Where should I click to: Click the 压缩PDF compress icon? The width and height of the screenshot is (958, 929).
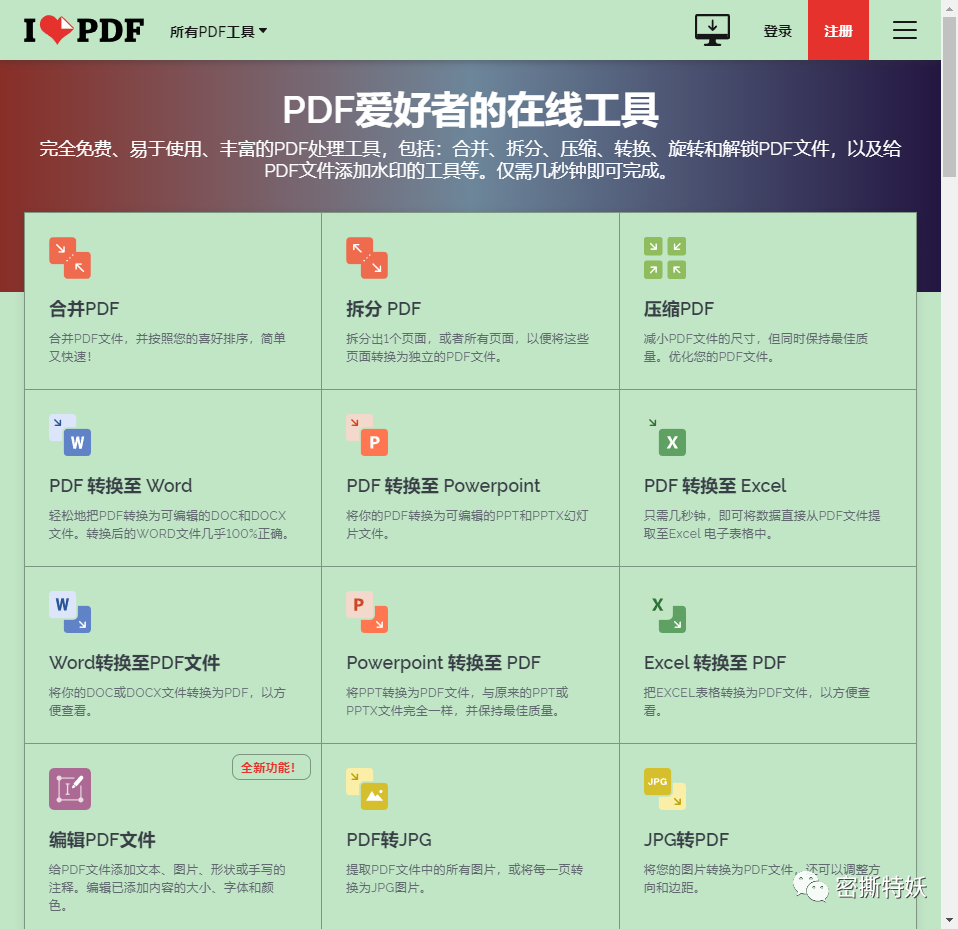pyautogui.click(x=665, y=258)
